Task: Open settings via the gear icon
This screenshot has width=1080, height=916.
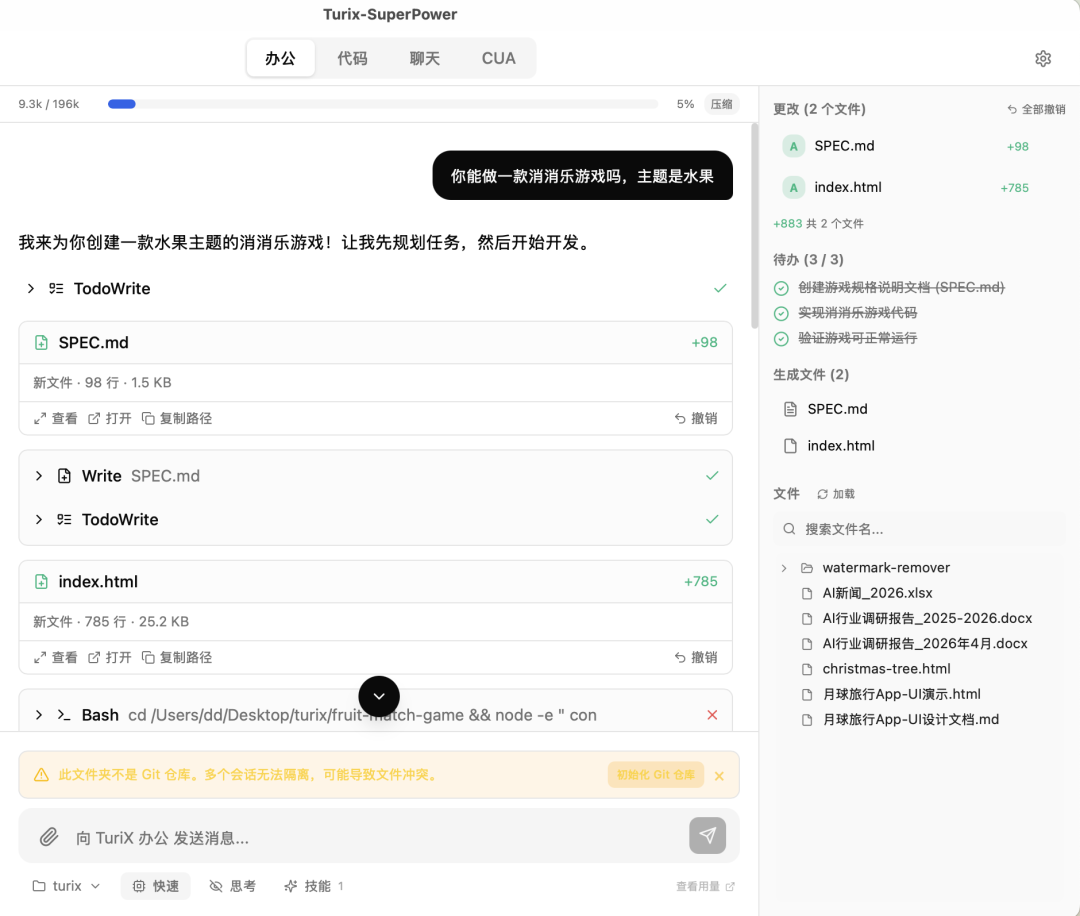Action: click(1043, 59)
